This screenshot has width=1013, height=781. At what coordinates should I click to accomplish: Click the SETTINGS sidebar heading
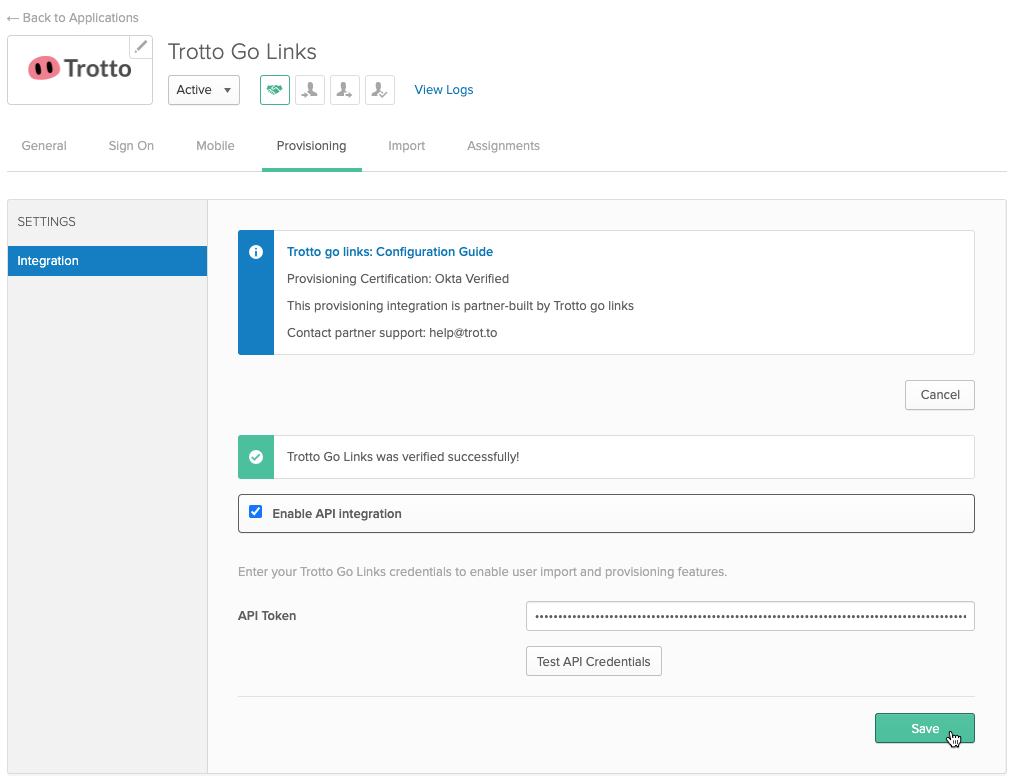47,222
